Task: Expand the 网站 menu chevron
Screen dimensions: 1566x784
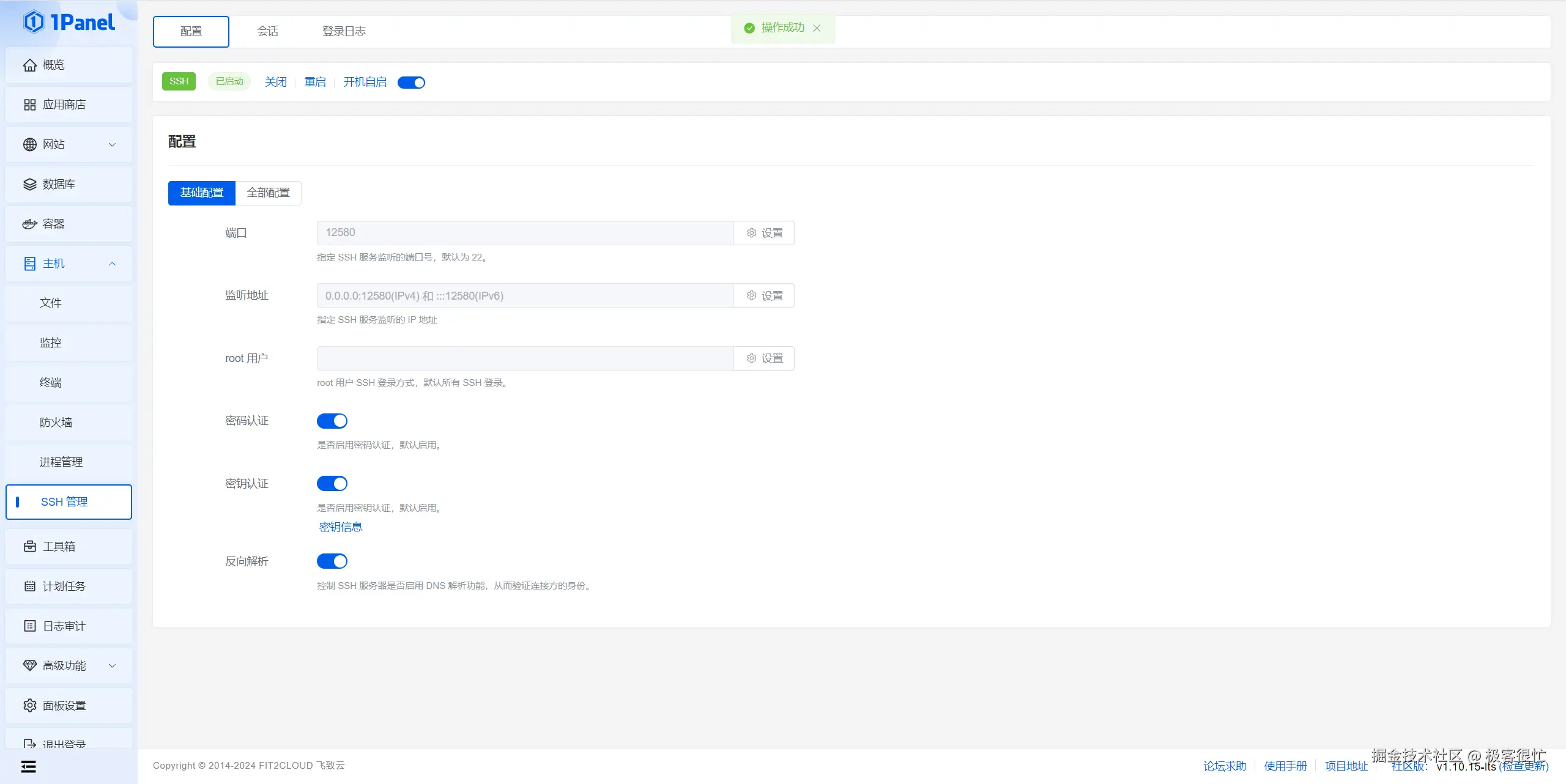Action: pos(112,144)
